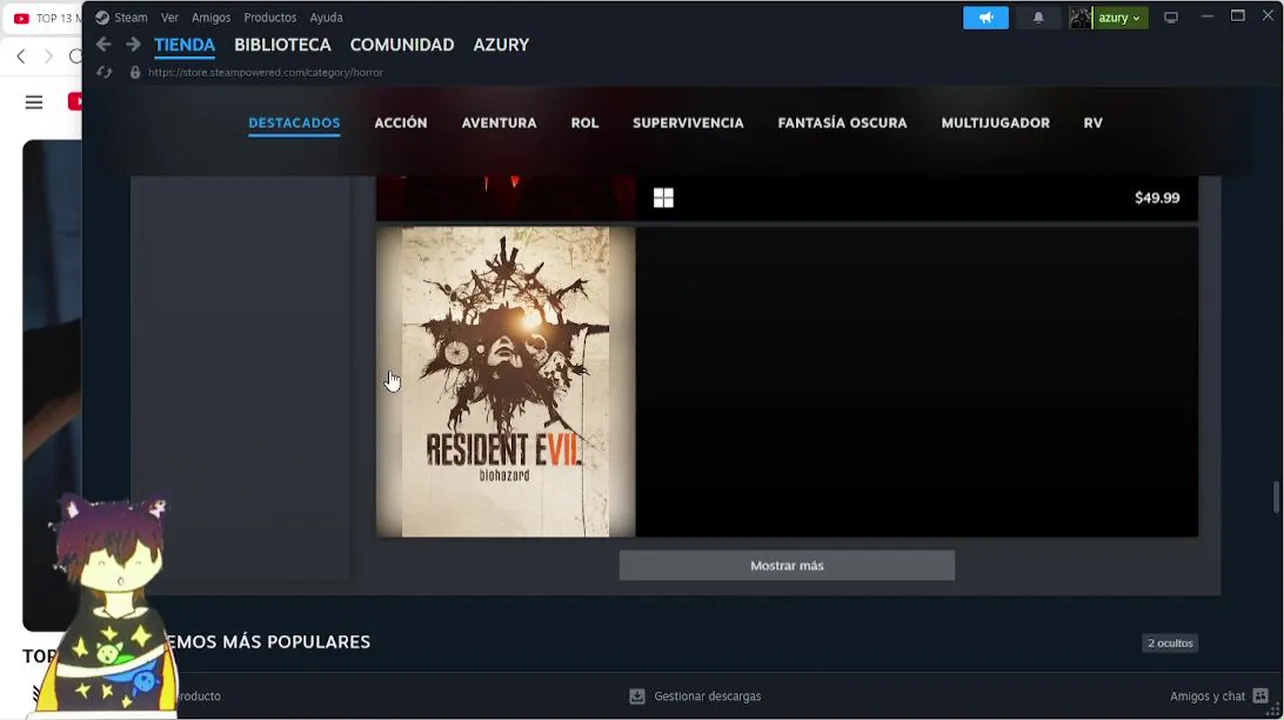Click the Windows platform icon
The height and width of the screenshot is (720, 1284).
click(663, 198)
